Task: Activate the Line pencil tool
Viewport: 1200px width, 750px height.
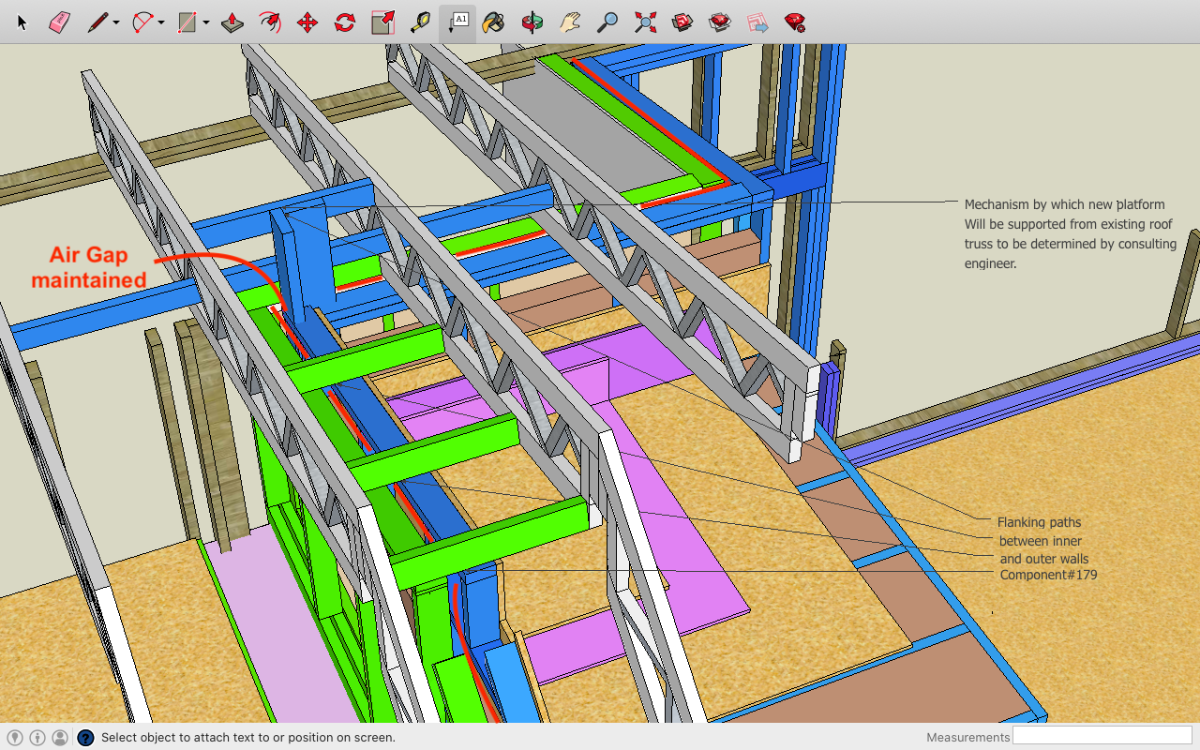Action: pyautogui.click(x=97, y=21)
